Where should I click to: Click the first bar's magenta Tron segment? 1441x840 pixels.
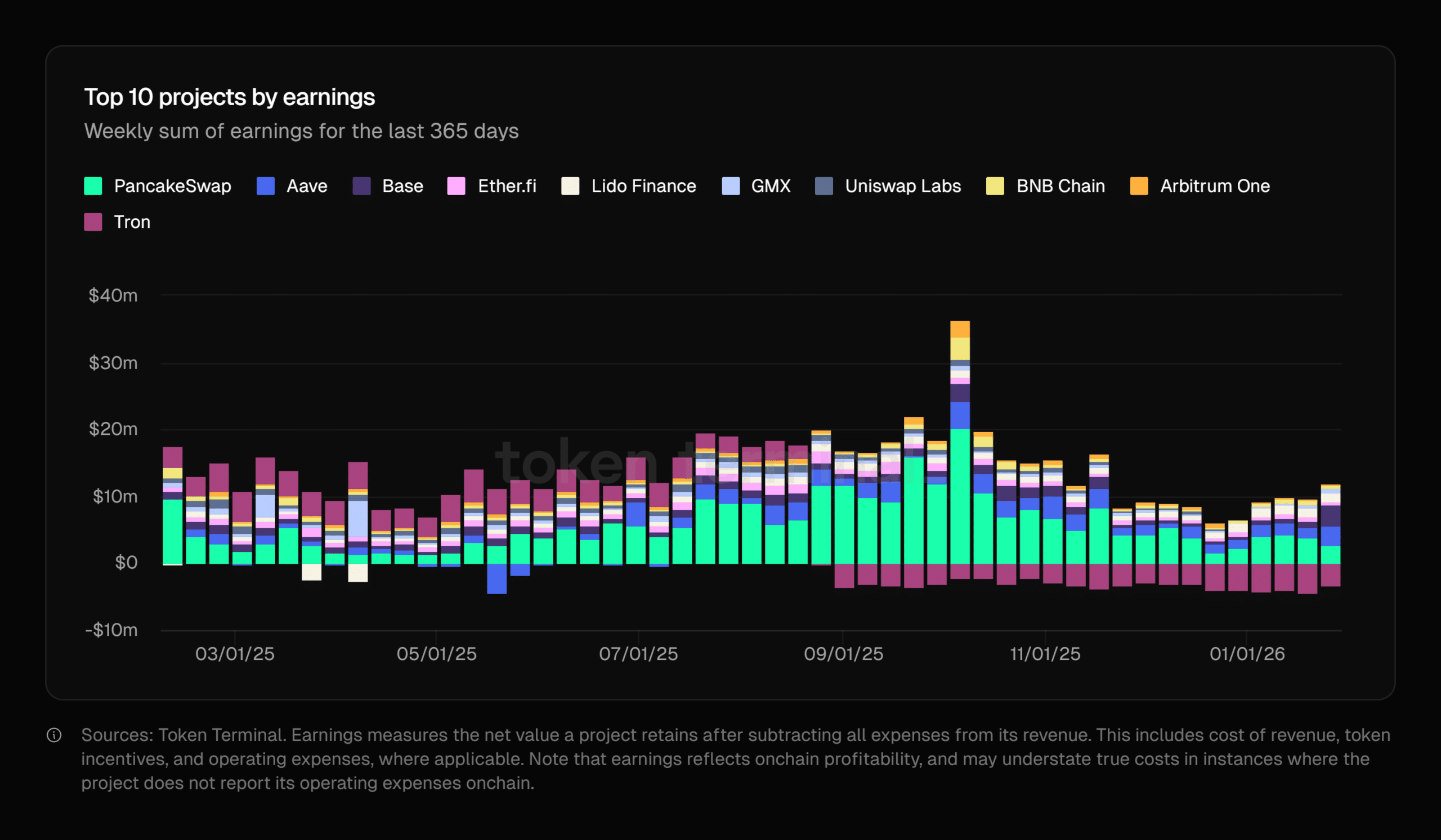[173, 458]
